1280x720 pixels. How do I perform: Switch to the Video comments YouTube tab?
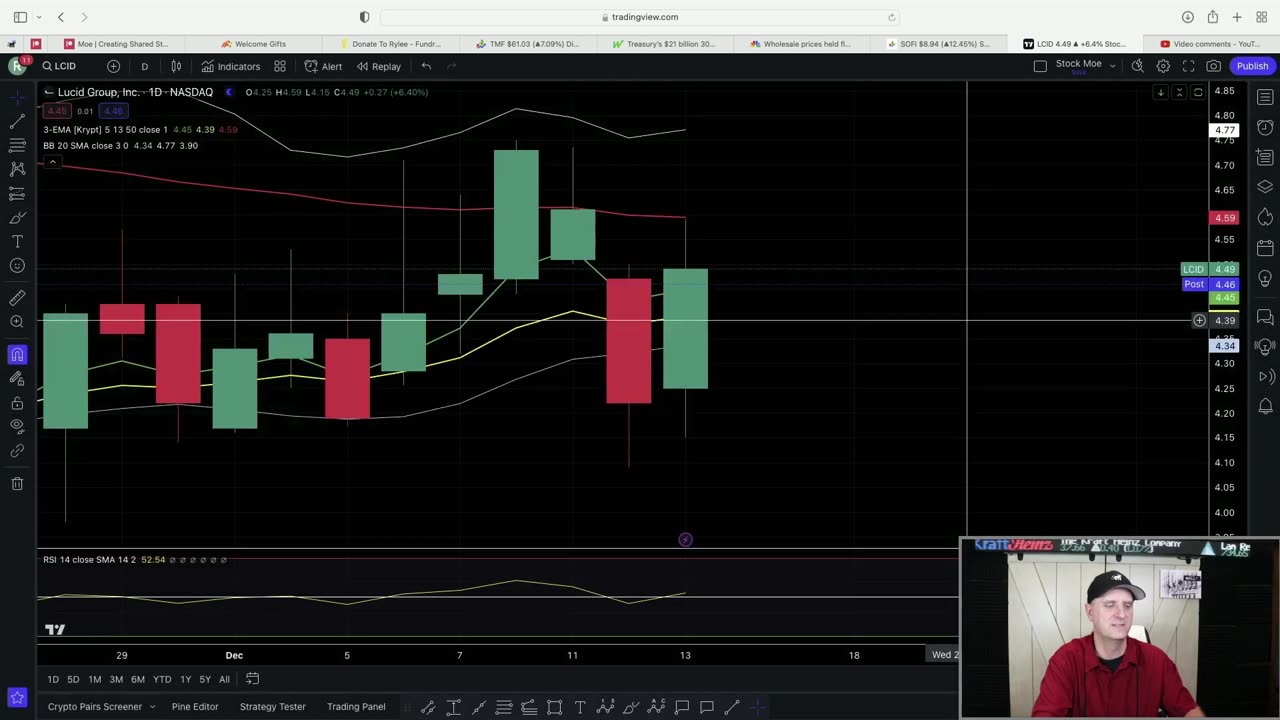pos(1210,44)
